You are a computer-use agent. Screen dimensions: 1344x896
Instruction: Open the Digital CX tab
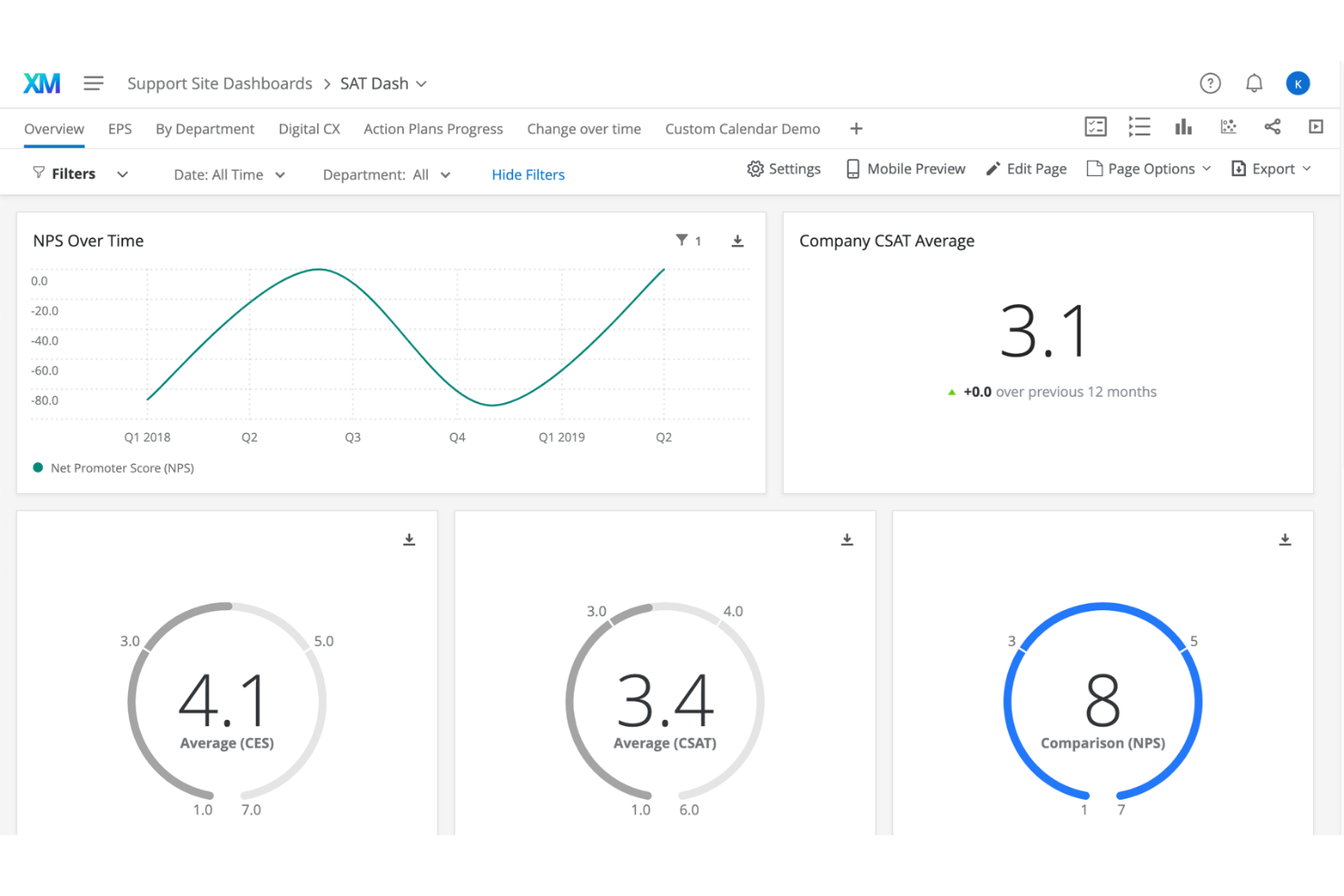[310, 129]
